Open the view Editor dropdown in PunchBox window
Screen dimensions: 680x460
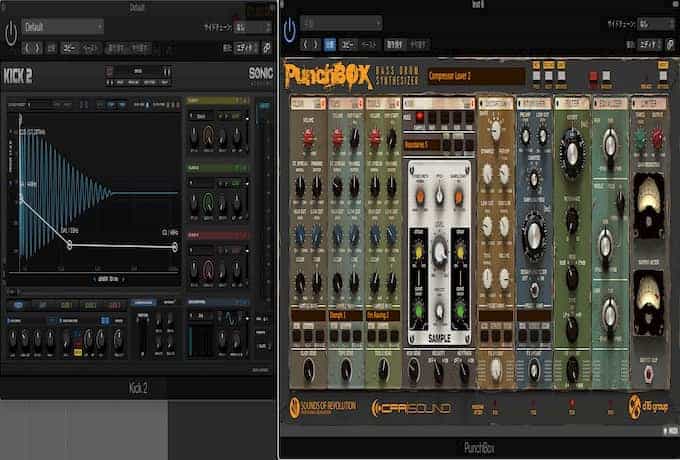pos(650,44)
